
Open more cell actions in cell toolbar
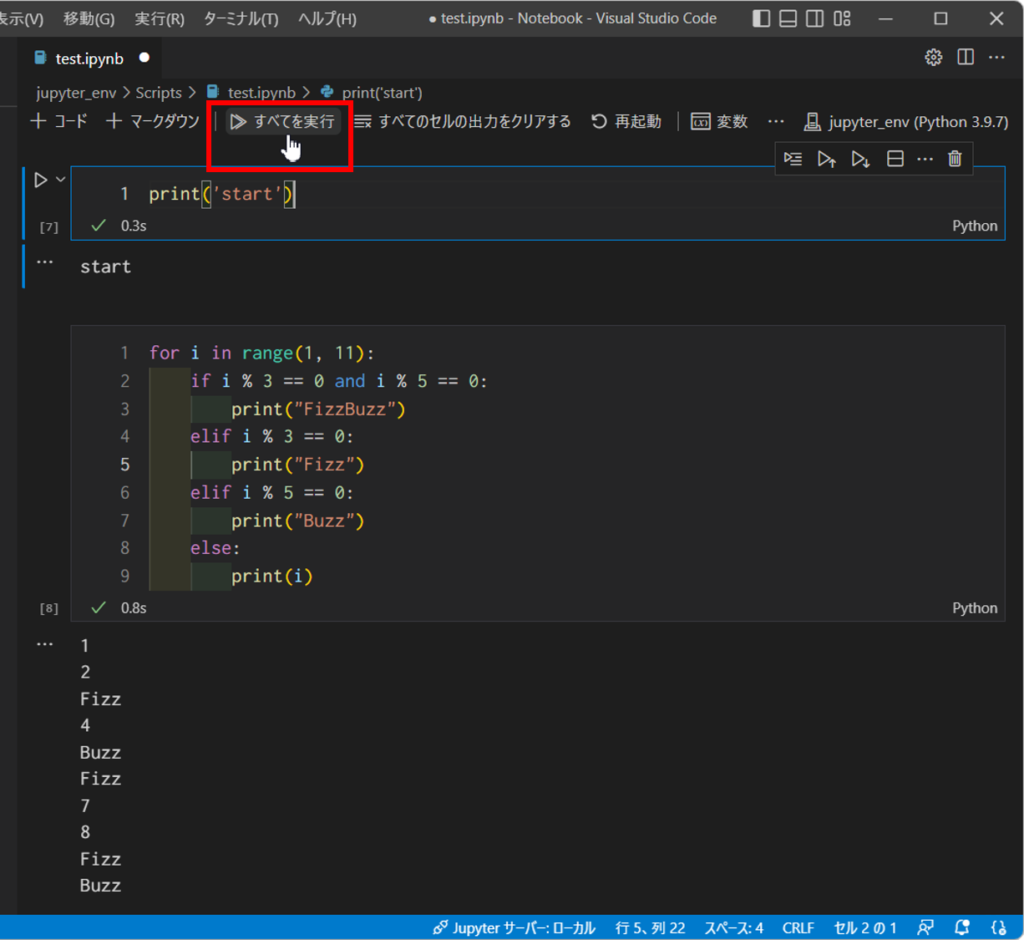coord(925,159)
